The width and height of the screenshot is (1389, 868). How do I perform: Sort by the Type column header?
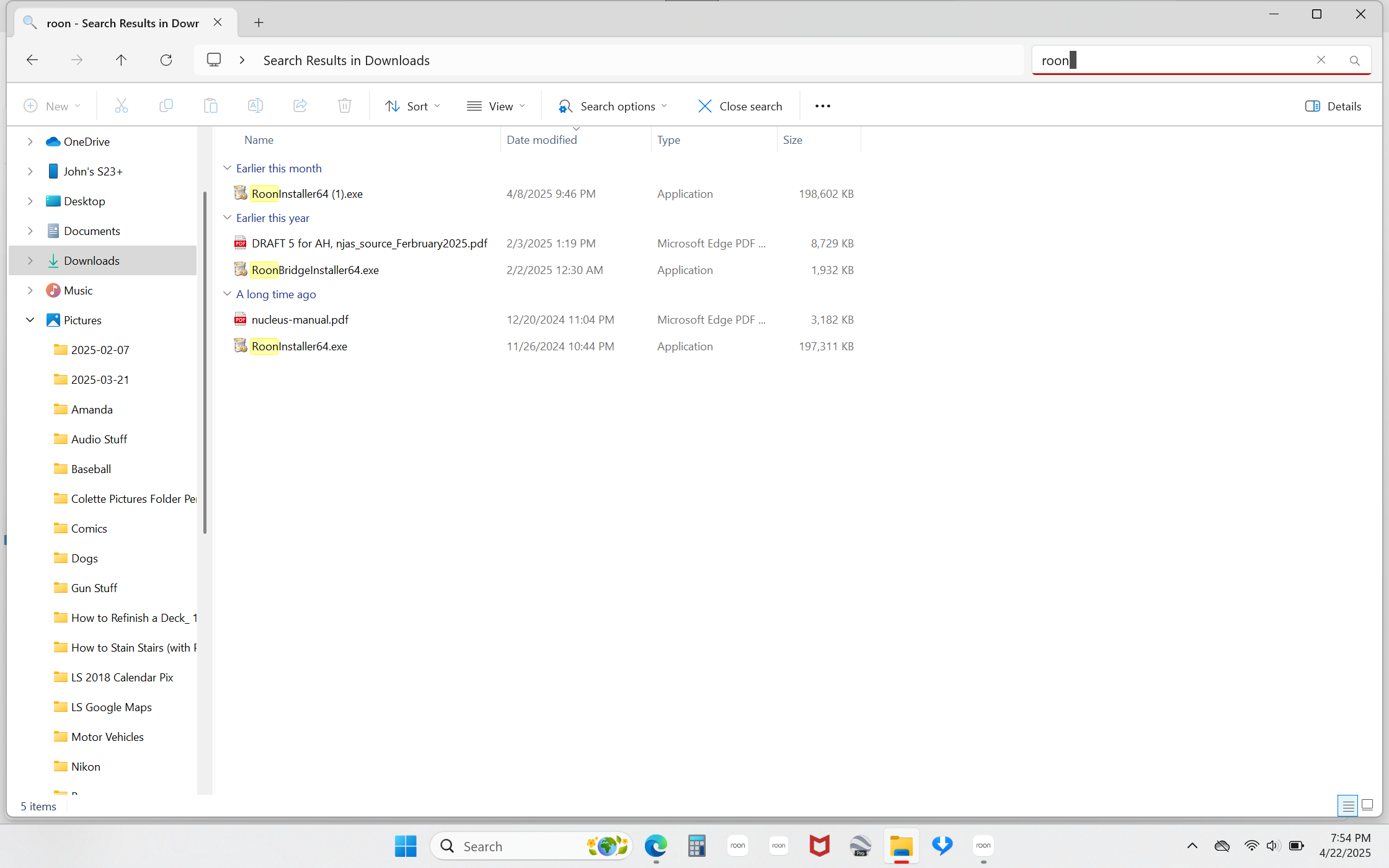click(668, 140)
